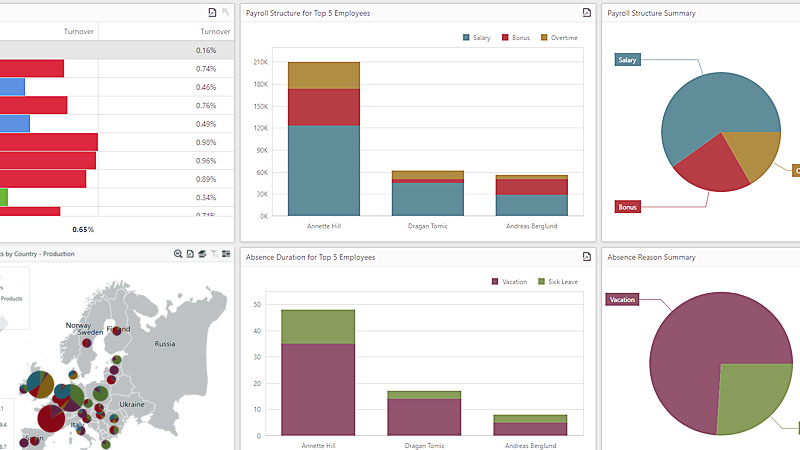Viewport: 800px width, 450px height.
Task: Toggle Salary legend item in payroll chart
Action: (x=477, y=37)
